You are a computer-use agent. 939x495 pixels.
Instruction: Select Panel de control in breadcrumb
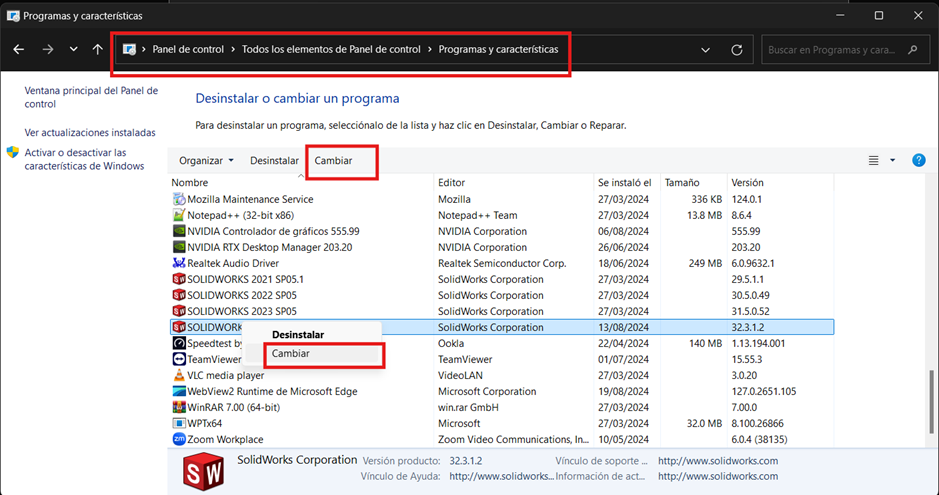[x=188, y=50]
